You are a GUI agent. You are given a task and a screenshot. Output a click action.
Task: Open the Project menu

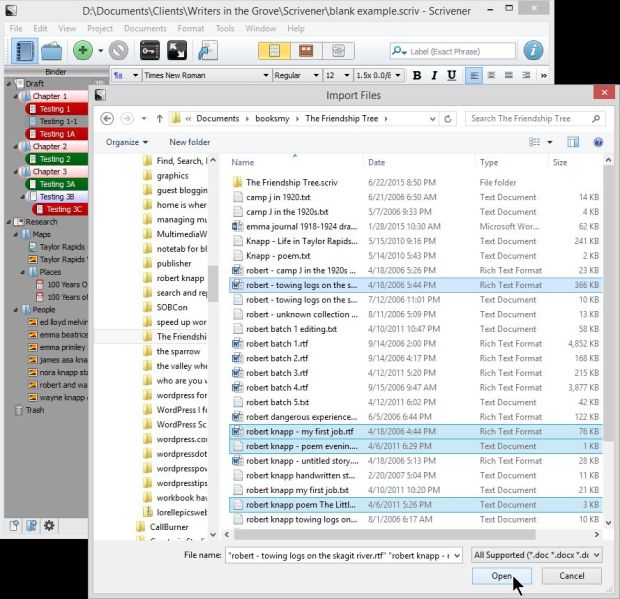(100, 28)
